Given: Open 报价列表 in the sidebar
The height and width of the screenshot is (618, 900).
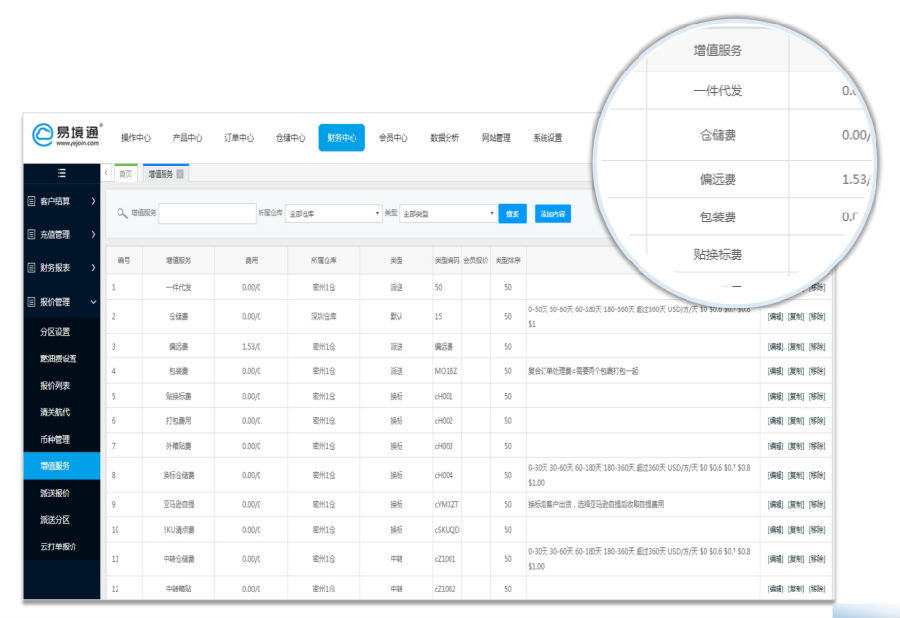Looking at the screenshot, I should point(55,386).
